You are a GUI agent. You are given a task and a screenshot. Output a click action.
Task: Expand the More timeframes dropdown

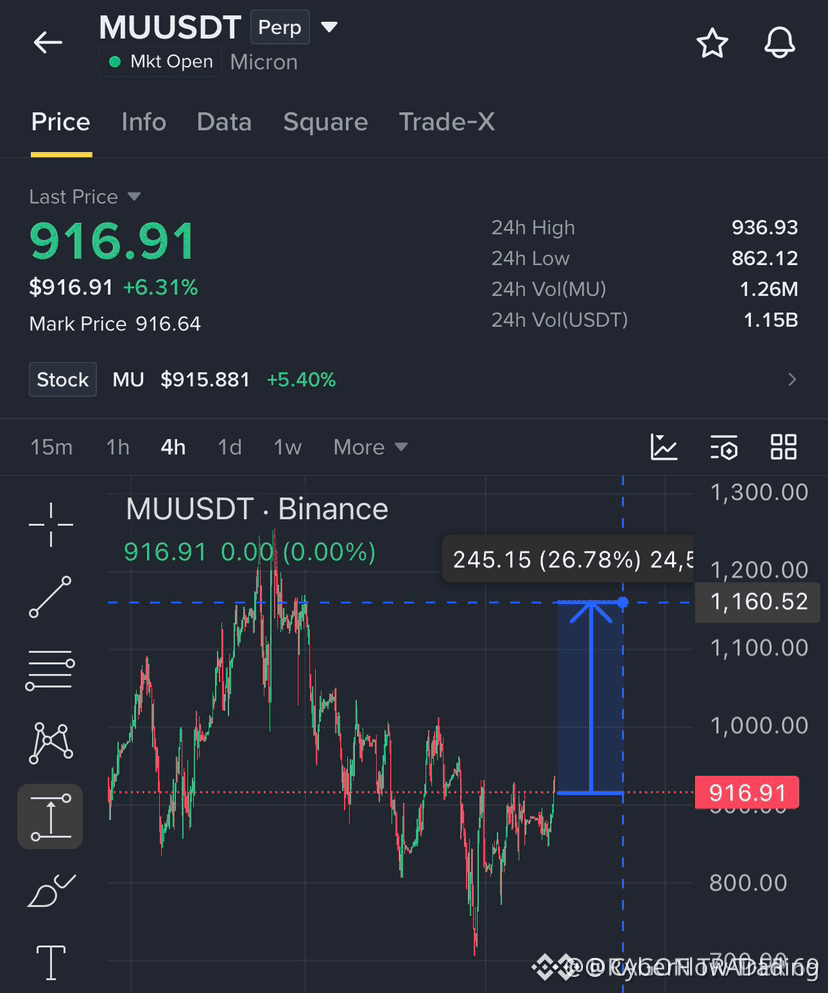point(371,447)
